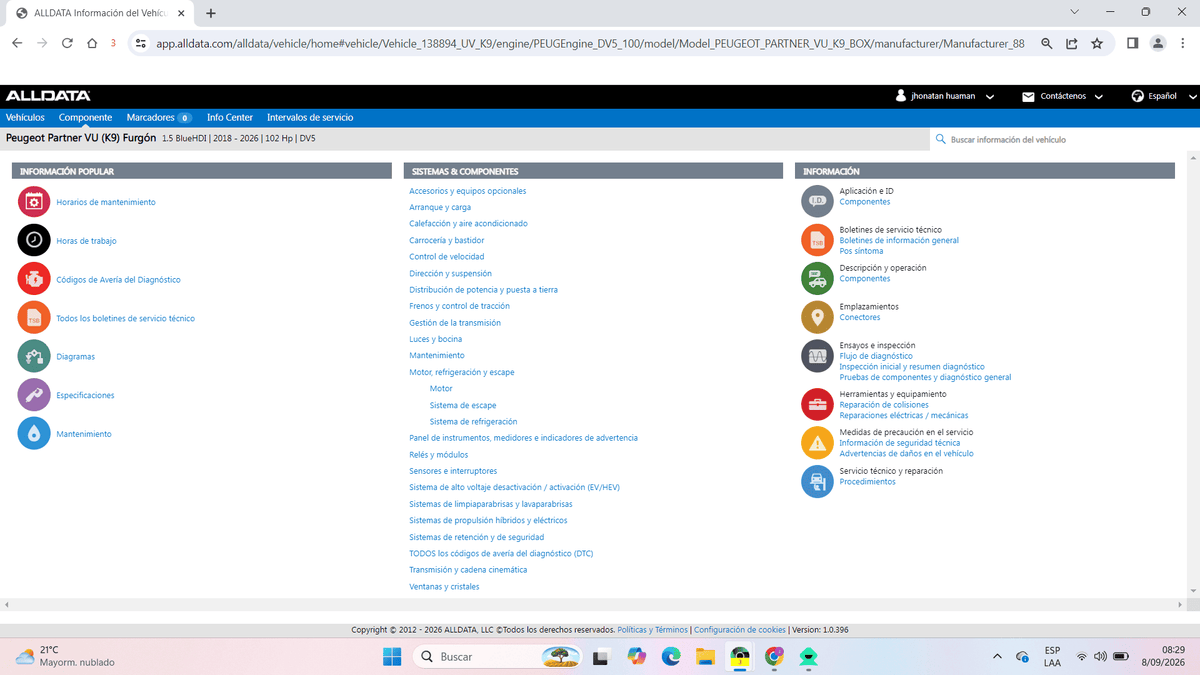Open Google Chrome from the taskbar

point(773,657)
